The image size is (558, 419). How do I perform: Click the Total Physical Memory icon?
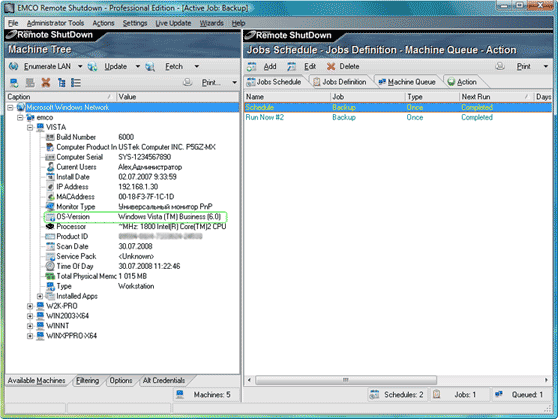click(50, 276)
